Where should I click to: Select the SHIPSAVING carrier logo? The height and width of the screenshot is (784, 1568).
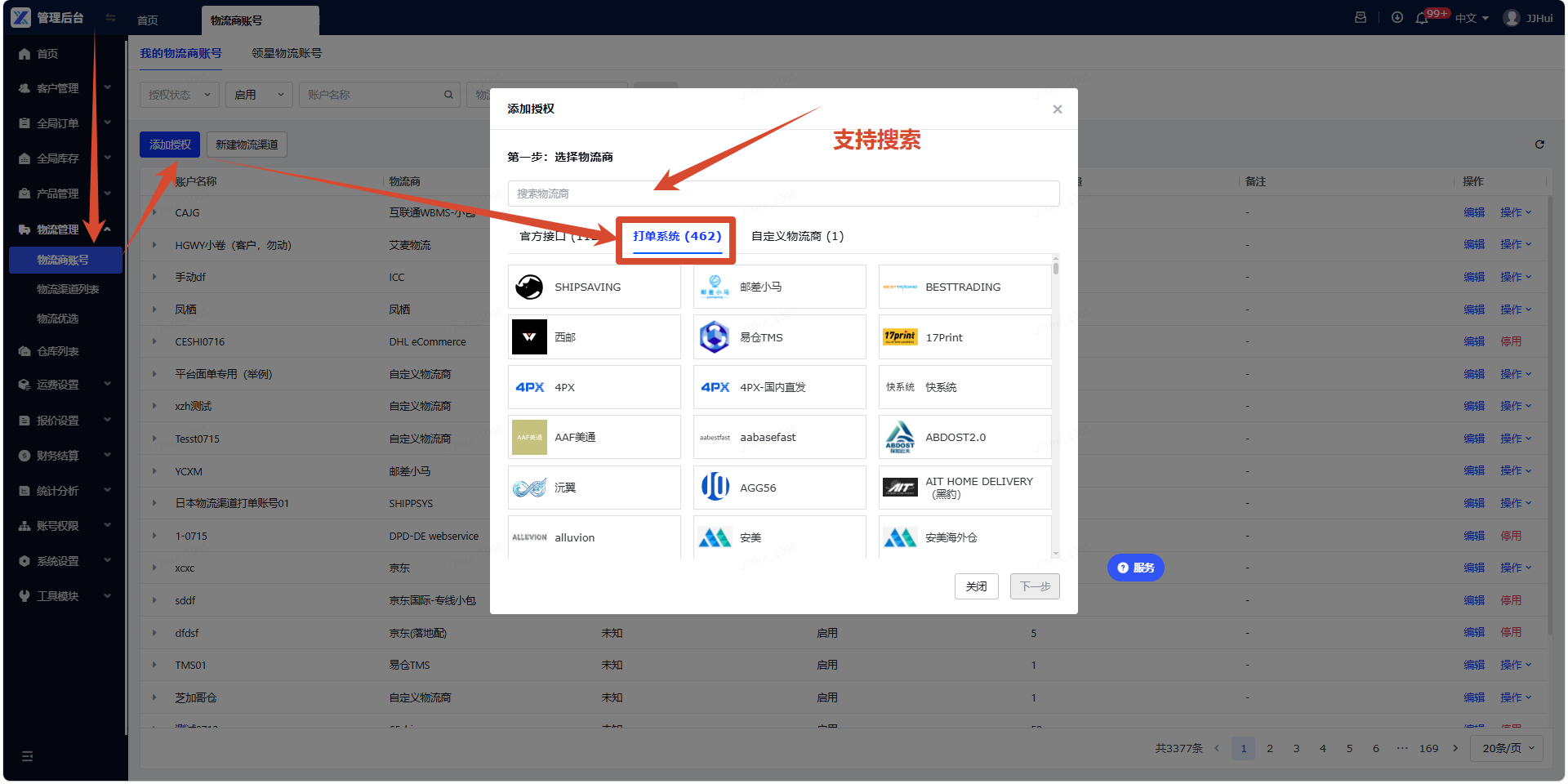pos(529,287)
